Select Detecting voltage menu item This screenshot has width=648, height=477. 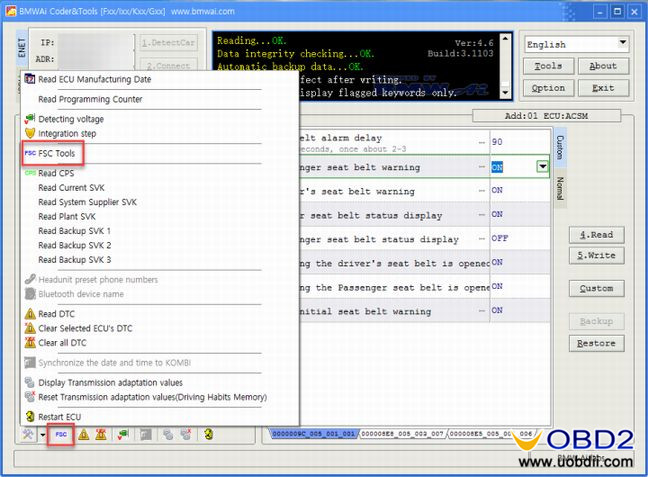point(71,119)
